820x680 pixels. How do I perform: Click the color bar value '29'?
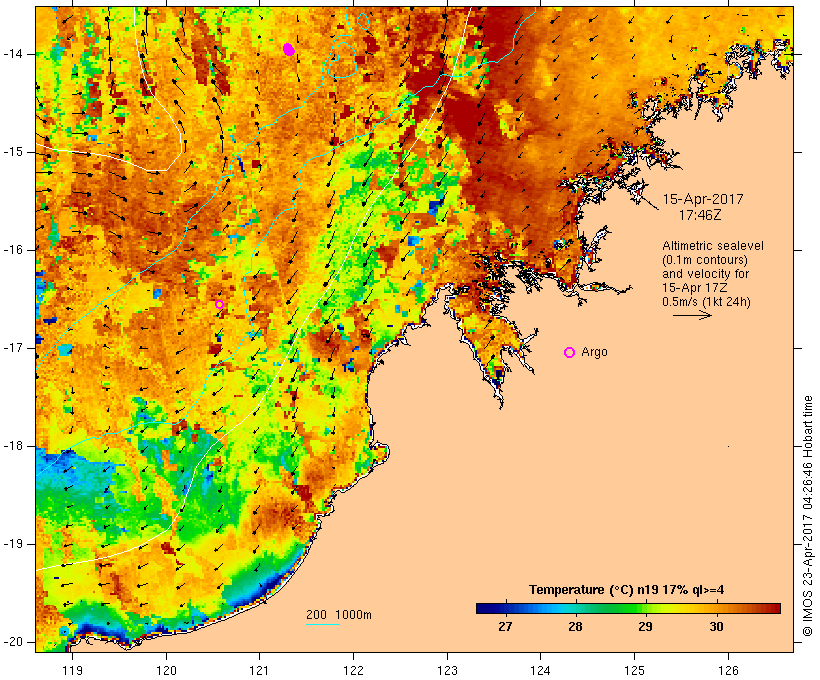tap(645, 627)
